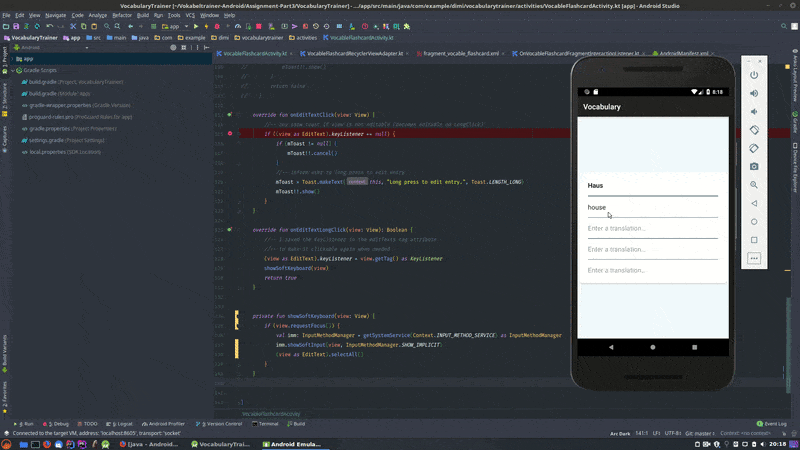Open the Refactor menu

point(122,15)
